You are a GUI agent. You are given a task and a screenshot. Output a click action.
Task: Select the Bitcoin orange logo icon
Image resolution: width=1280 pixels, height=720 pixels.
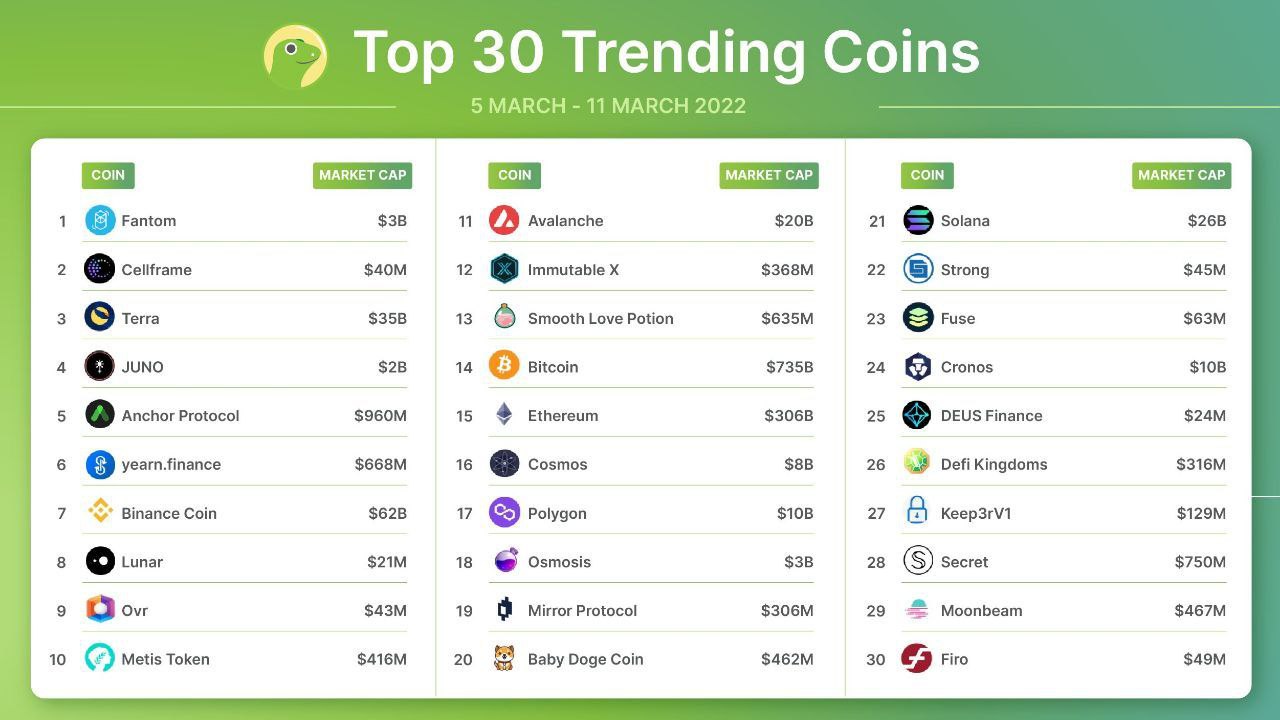coord(504,366)
